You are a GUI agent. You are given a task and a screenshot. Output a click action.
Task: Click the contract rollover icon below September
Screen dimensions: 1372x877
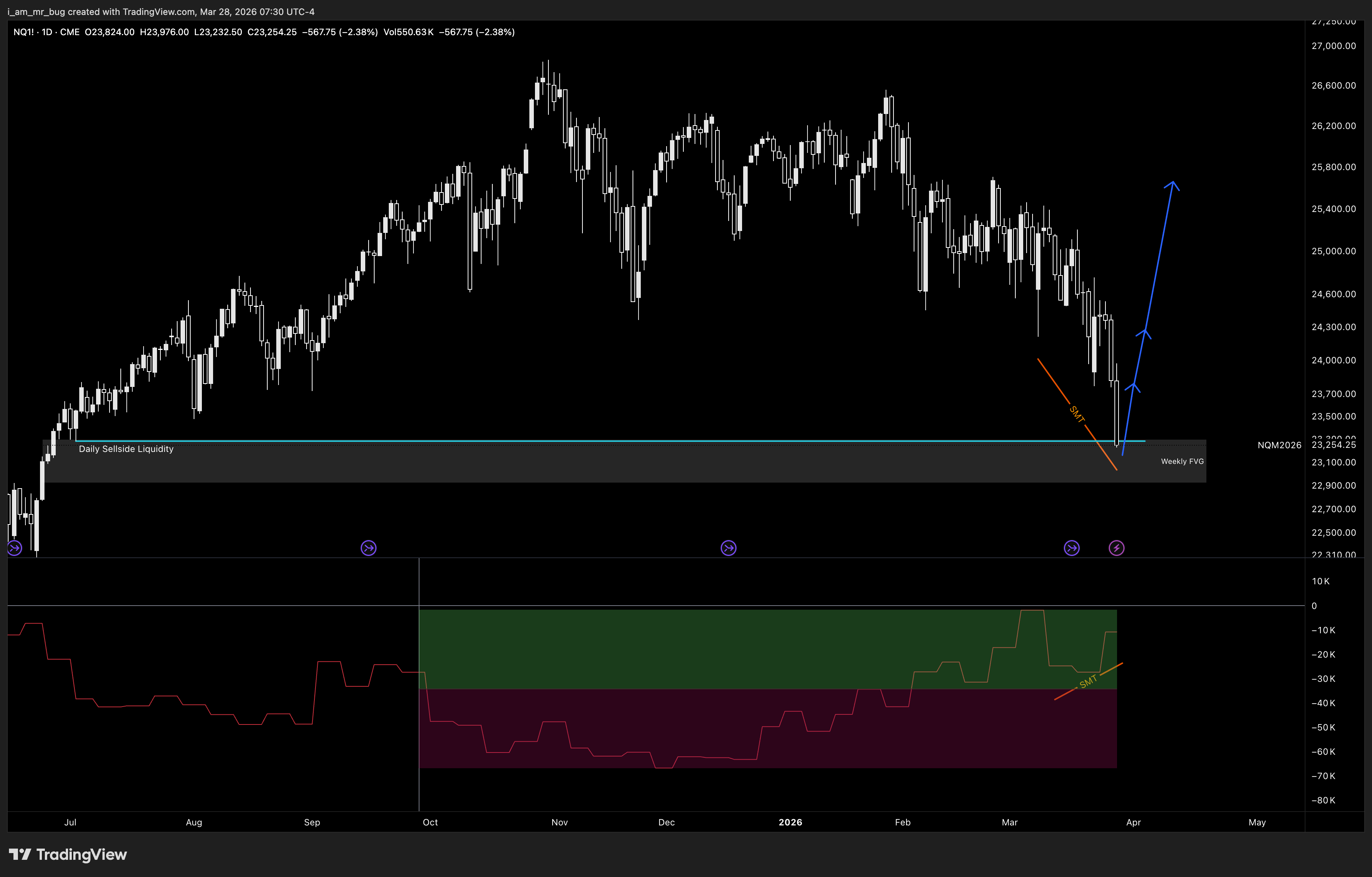(369, 548)
